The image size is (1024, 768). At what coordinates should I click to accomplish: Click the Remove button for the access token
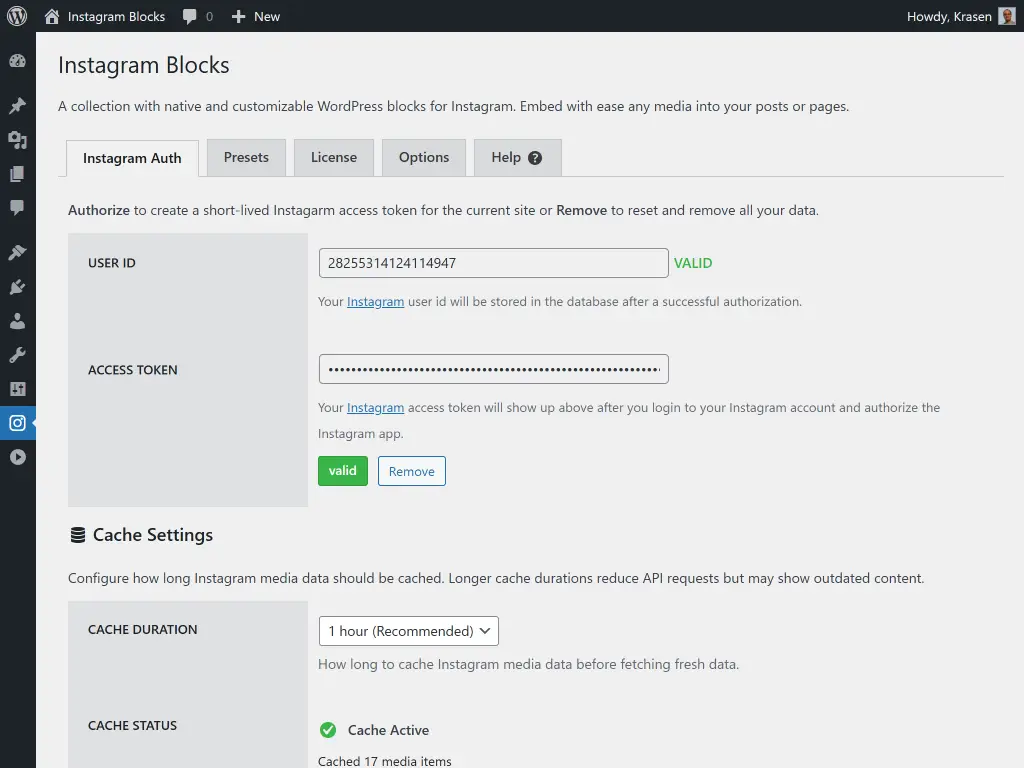tap(411, 470)
